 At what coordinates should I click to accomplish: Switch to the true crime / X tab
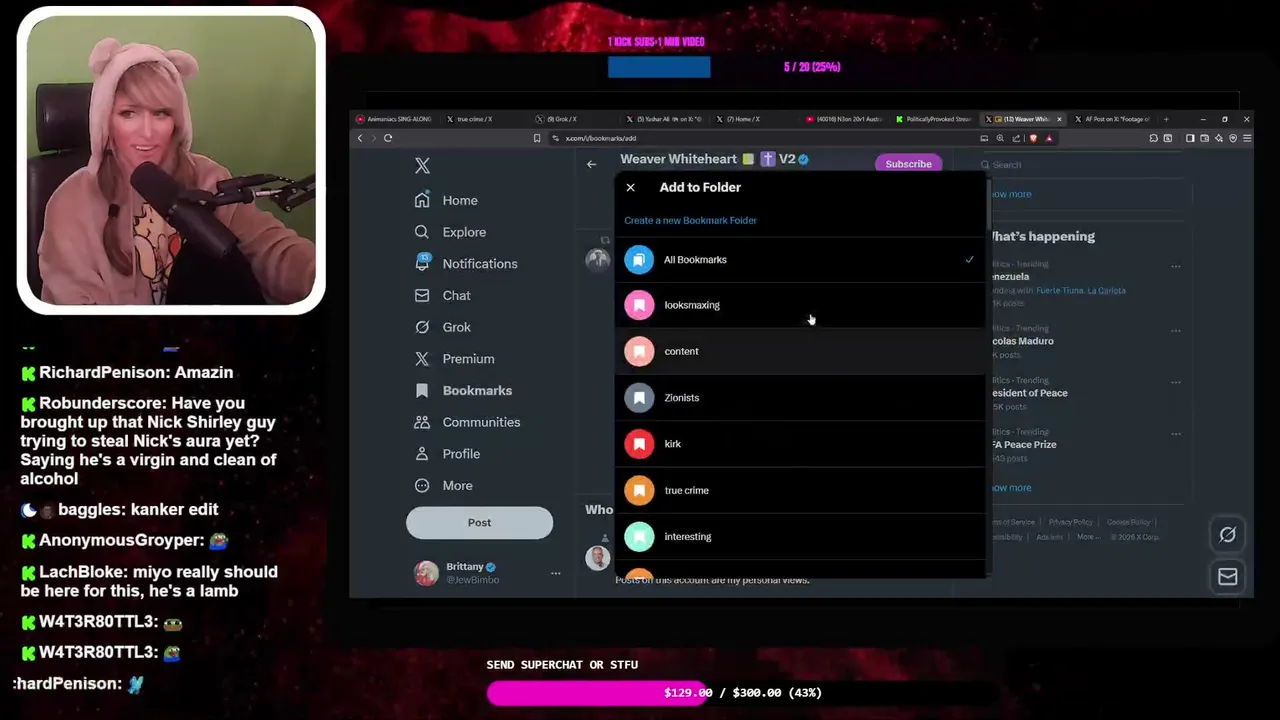485,119
